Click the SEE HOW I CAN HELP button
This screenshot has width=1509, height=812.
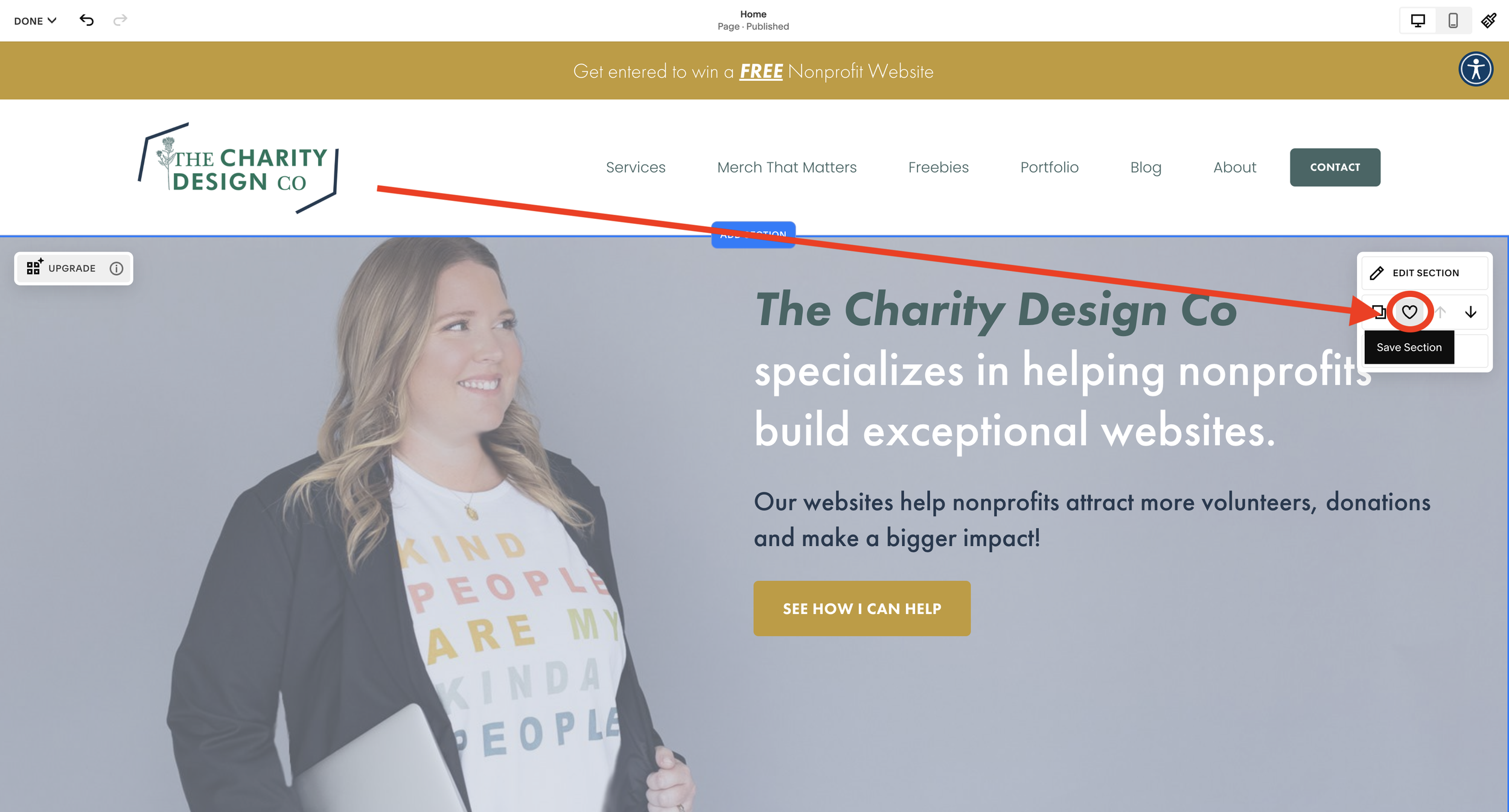pos(861,608)
